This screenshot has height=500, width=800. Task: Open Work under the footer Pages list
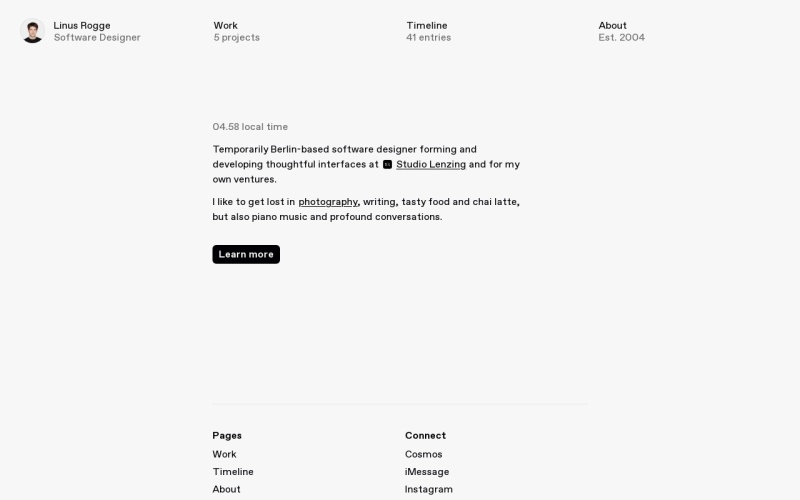point(224,454)
